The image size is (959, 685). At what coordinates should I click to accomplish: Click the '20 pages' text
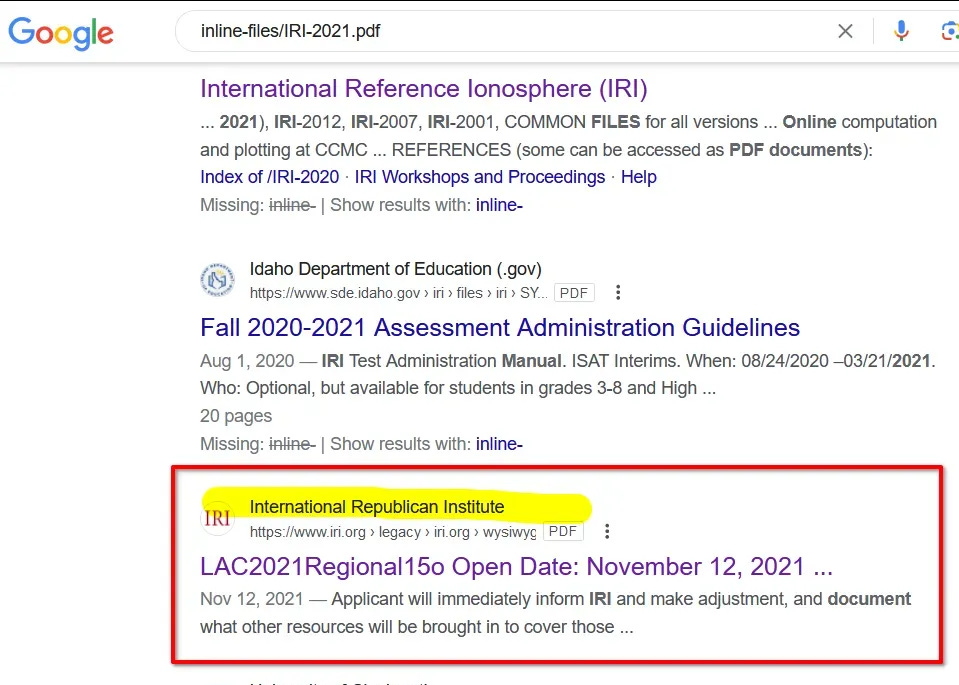coord(236,417)
